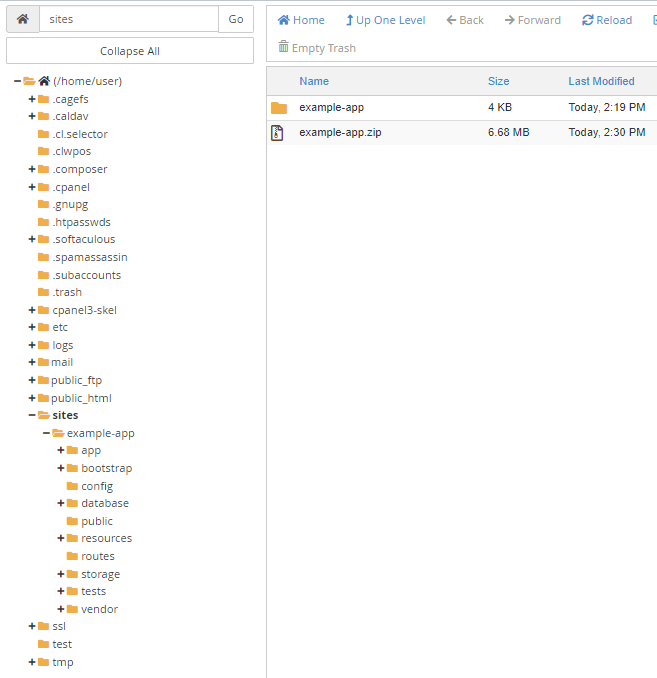Expand the tmp folder

pyautogui.click(x=32, y=662)
